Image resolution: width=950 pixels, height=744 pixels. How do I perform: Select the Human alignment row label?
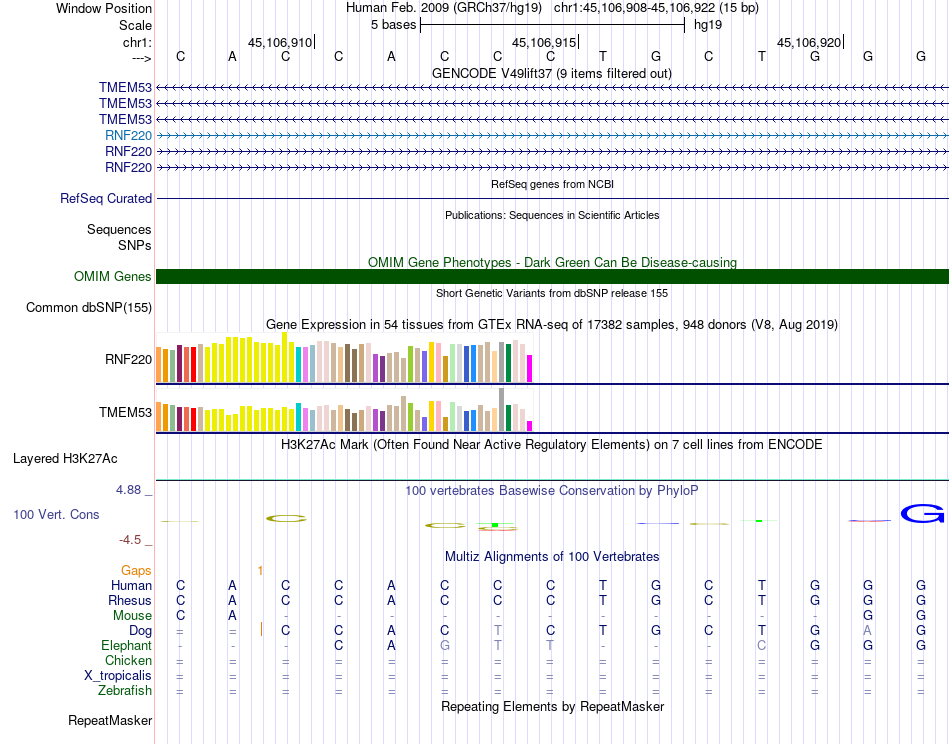[x=131, y=585]
